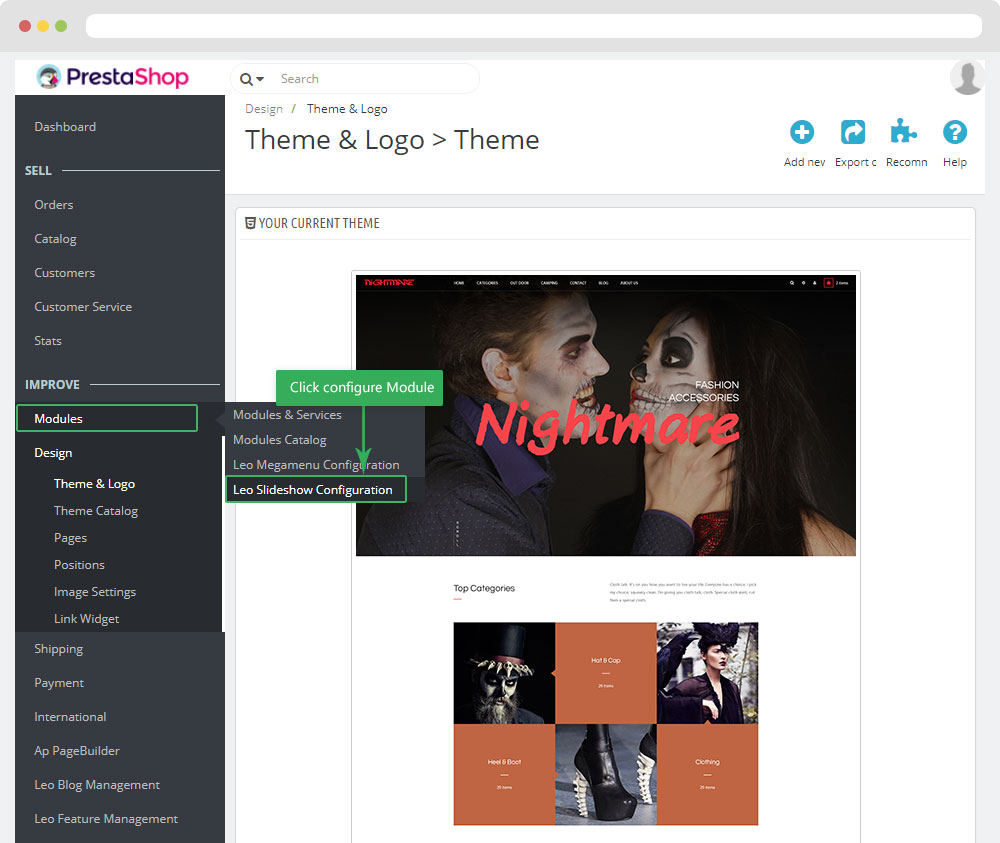
Task: Open Image Settings under Design
Action: click(x=95, y=592)
